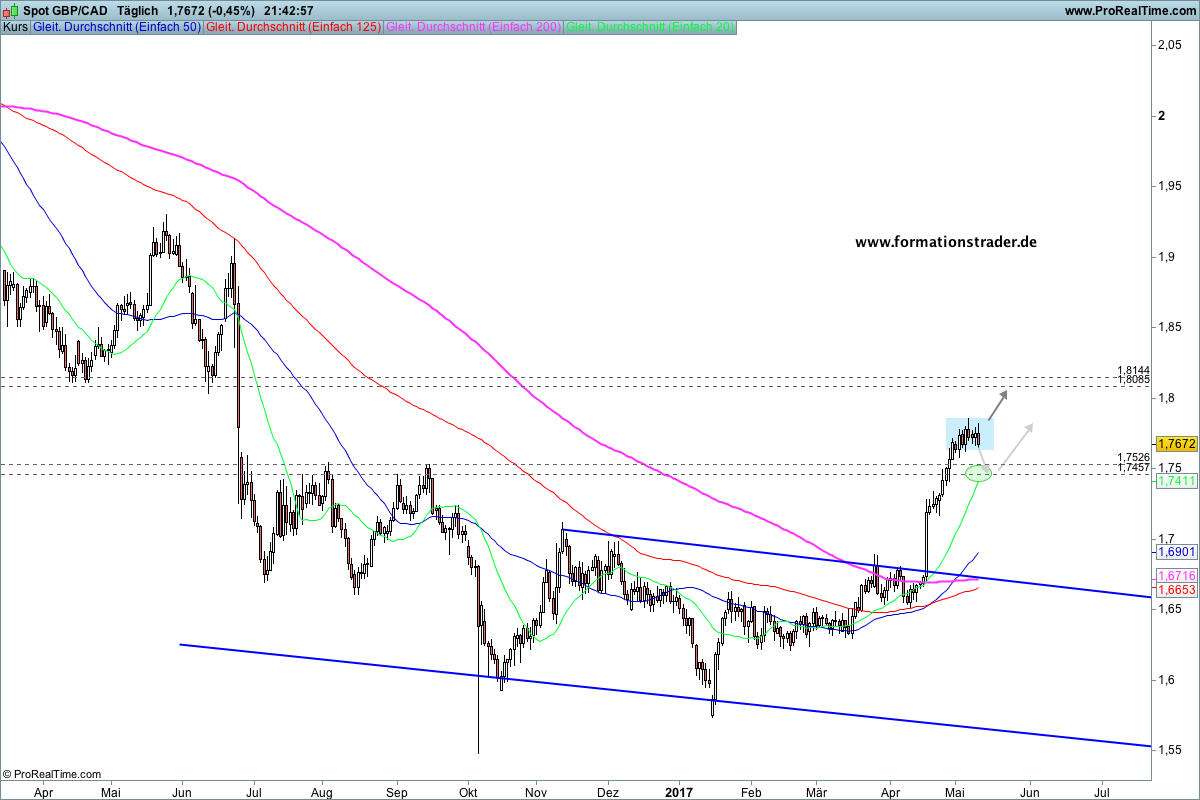This screenshot has width=1200, height=800.
Task: Click the green 1,7411 price label
Action: [x=1176, y=481]
